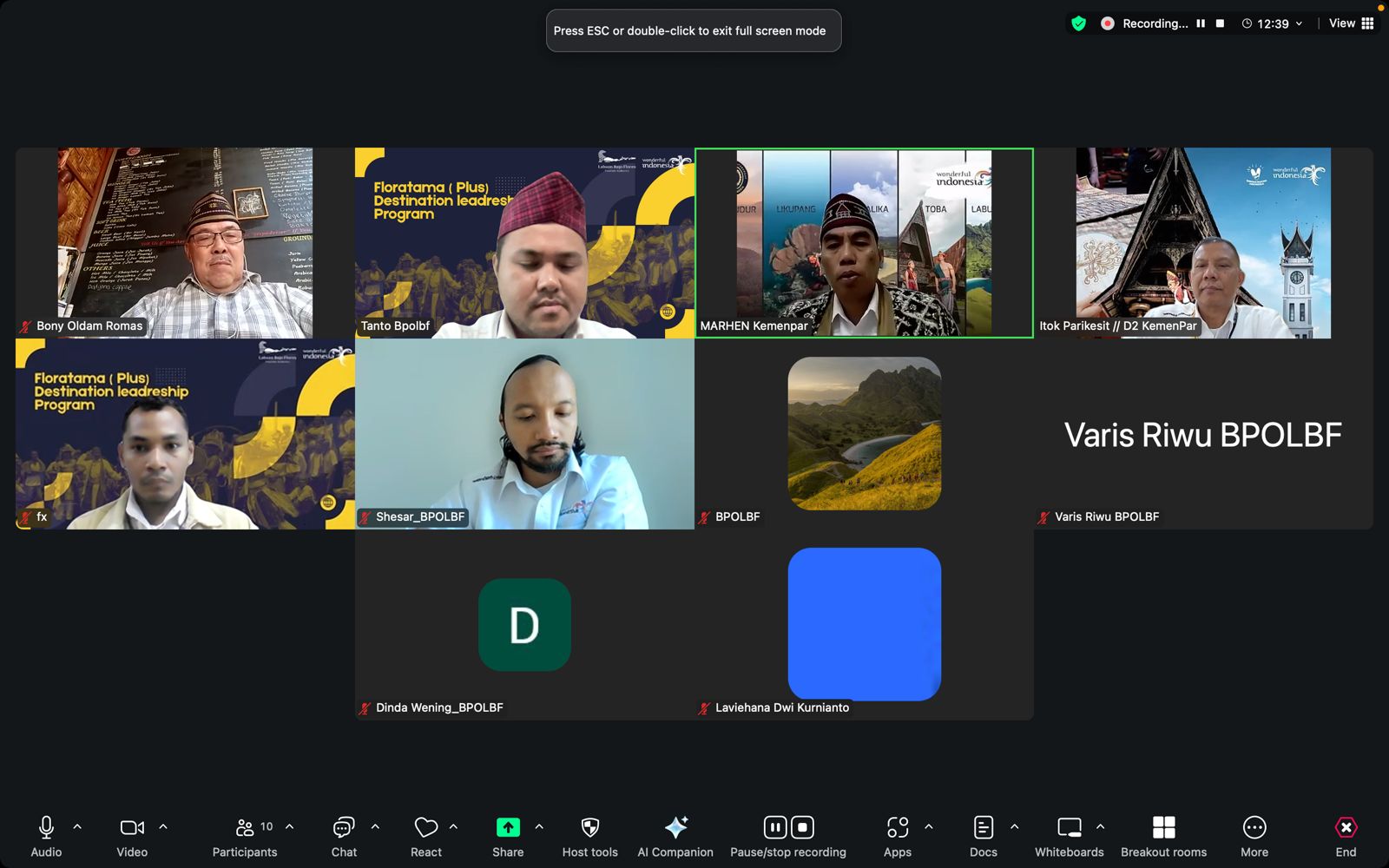
Task: Stop recording in the bottom toolbar
Action: click(803, 827)
